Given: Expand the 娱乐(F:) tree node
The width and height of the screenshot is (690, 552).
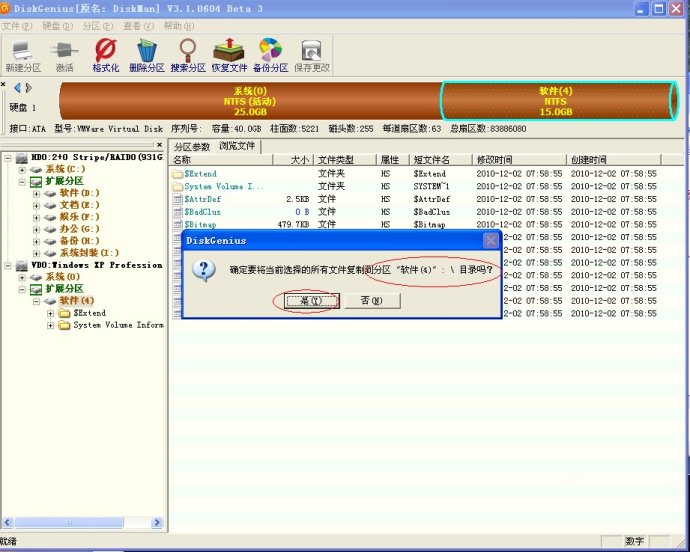Looking at the screenshot, I should coord(36,217).
